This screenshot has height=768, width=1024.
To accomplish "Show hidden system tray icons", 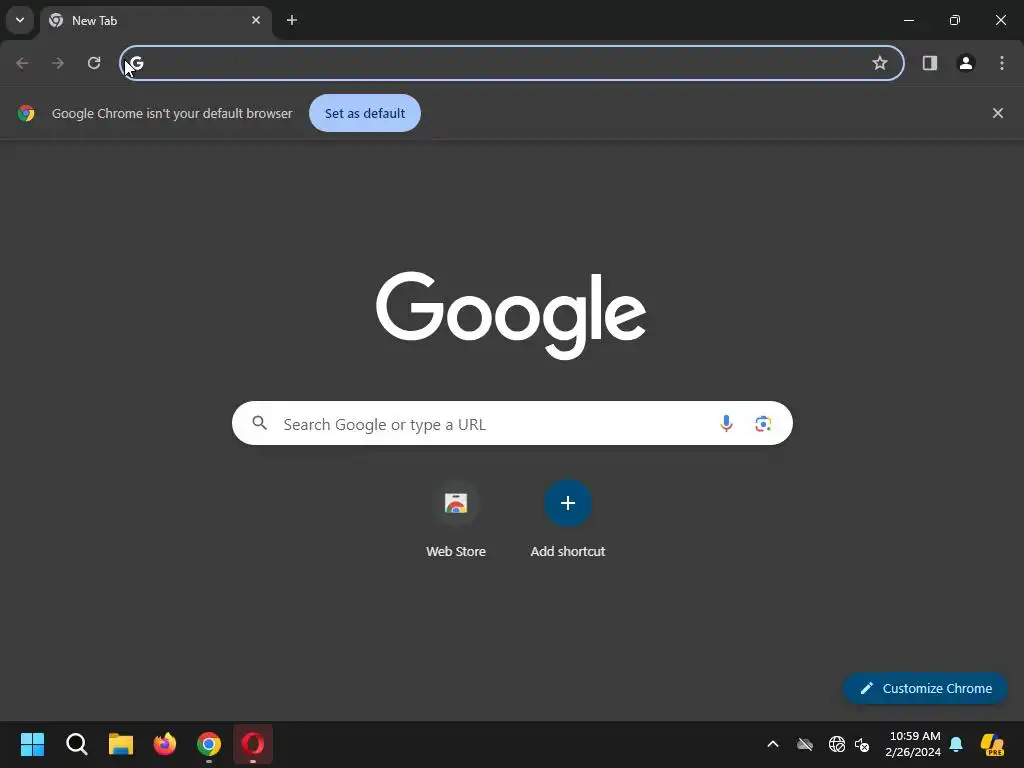I will pos(773,744).
